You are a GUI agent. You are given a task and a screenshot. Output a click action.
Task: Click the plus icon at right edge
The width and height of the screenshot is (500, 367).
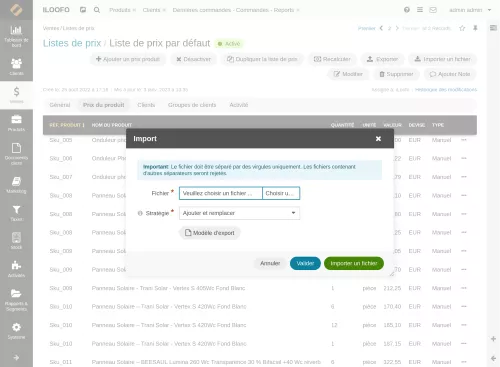click(x=493, y=339)
